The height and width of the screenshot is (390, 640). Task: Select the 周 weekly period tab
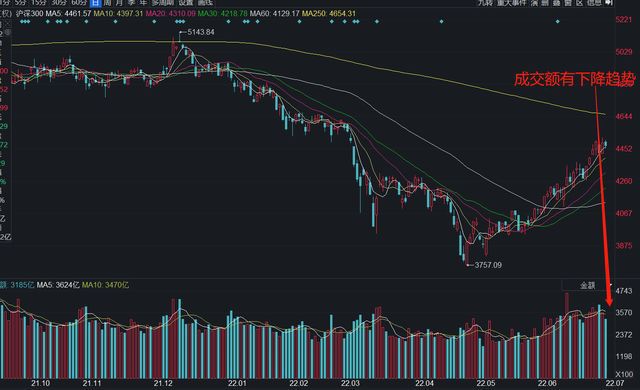tap(107, 2)
